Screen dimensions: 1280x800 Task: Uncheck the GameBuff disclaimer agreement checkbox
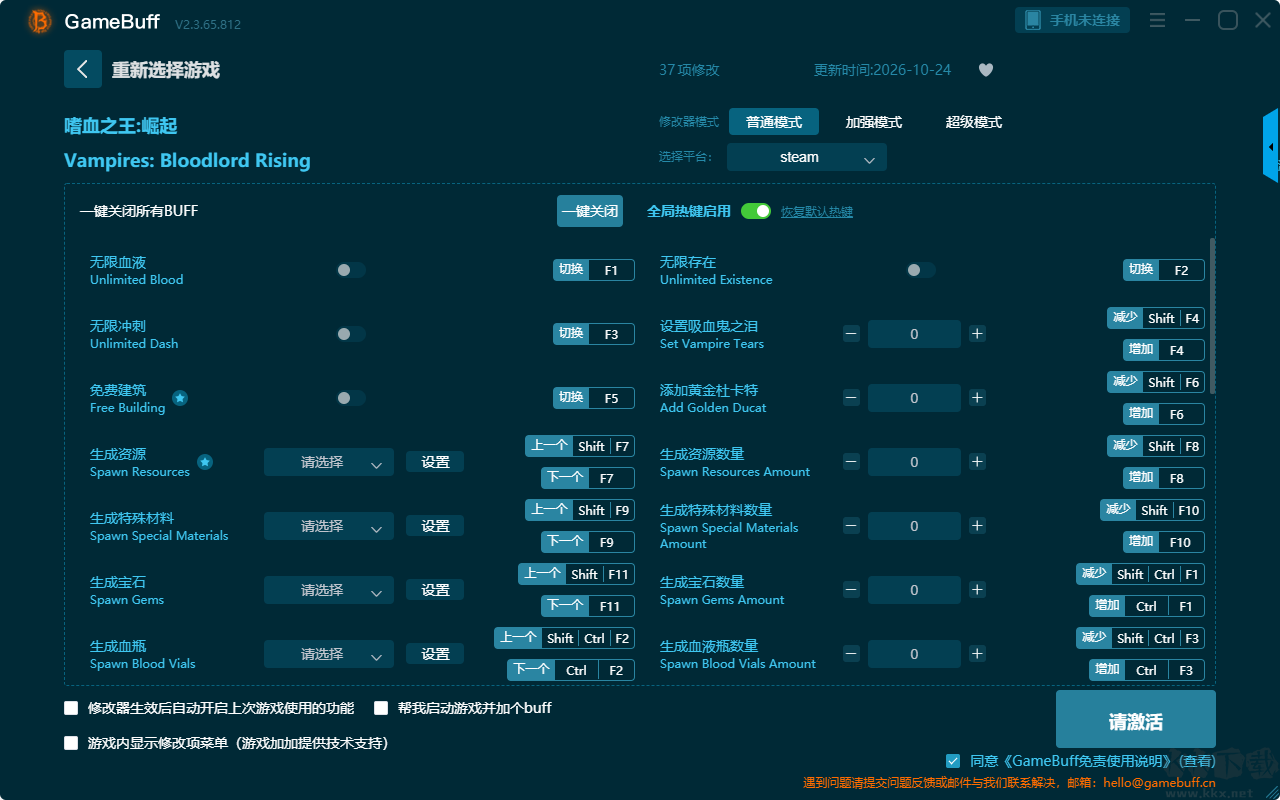(x=953, y=761)
